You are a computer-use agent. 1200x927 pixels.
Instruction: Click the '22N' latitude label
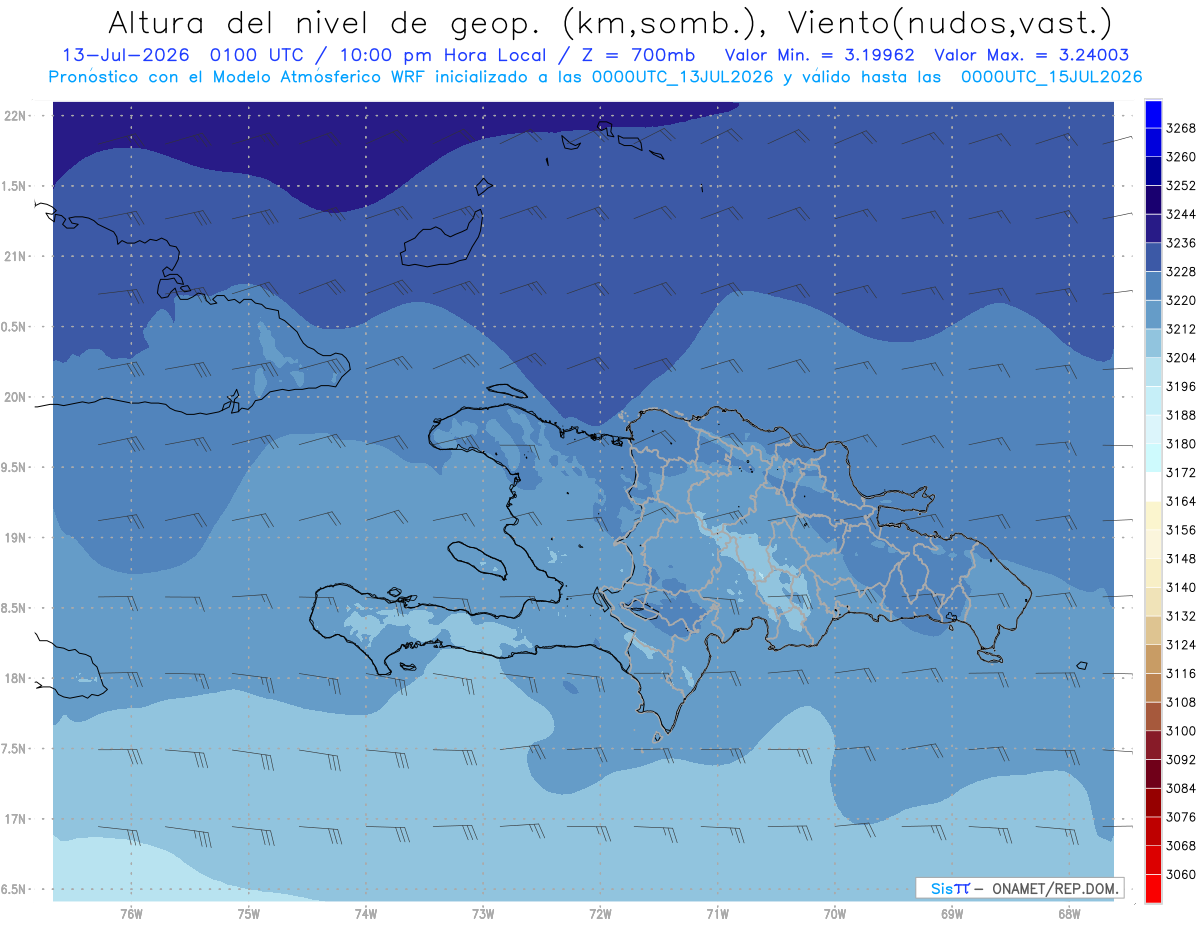click(17, 115)
